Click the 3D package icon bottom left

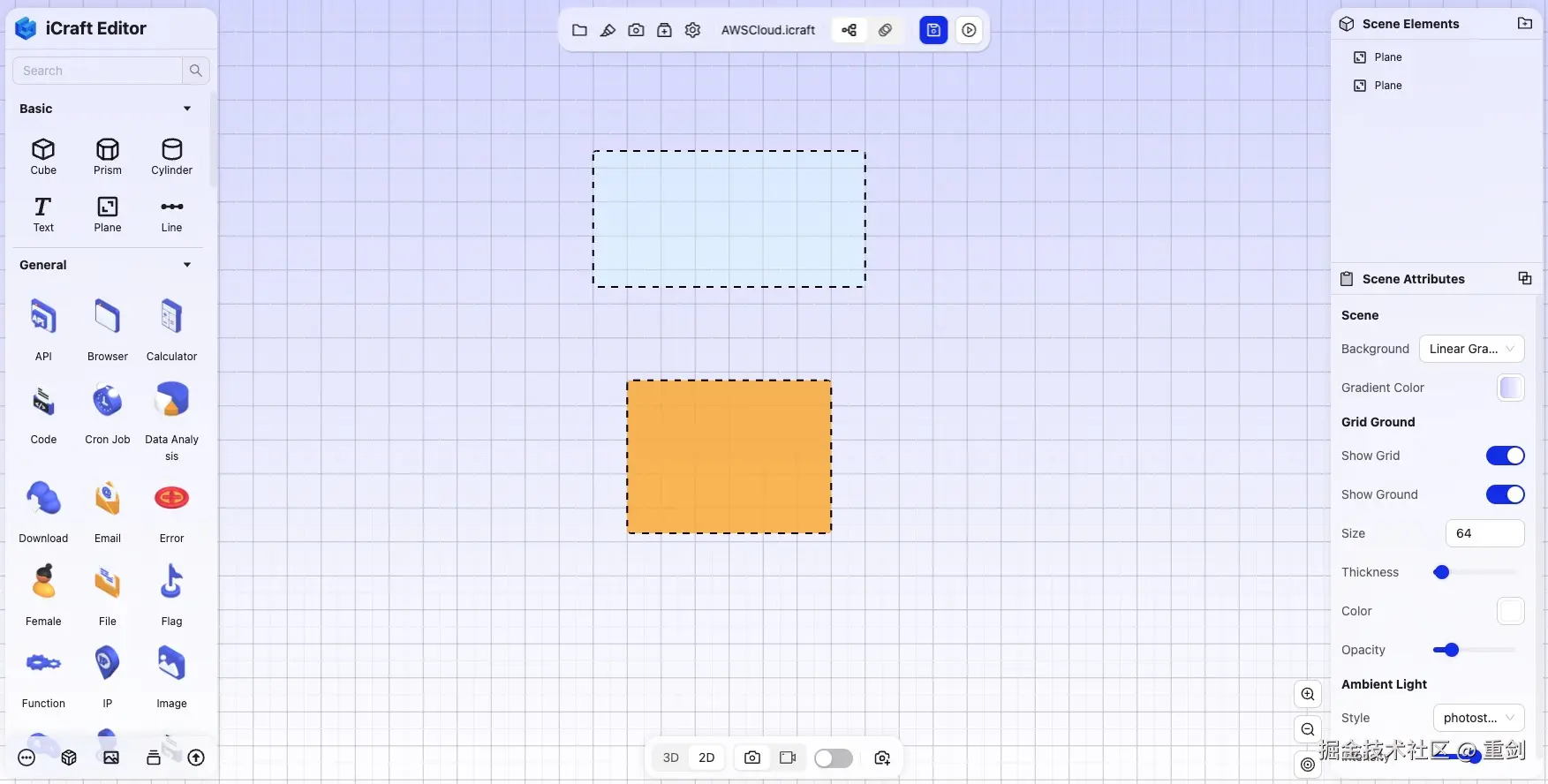[69, 758]
